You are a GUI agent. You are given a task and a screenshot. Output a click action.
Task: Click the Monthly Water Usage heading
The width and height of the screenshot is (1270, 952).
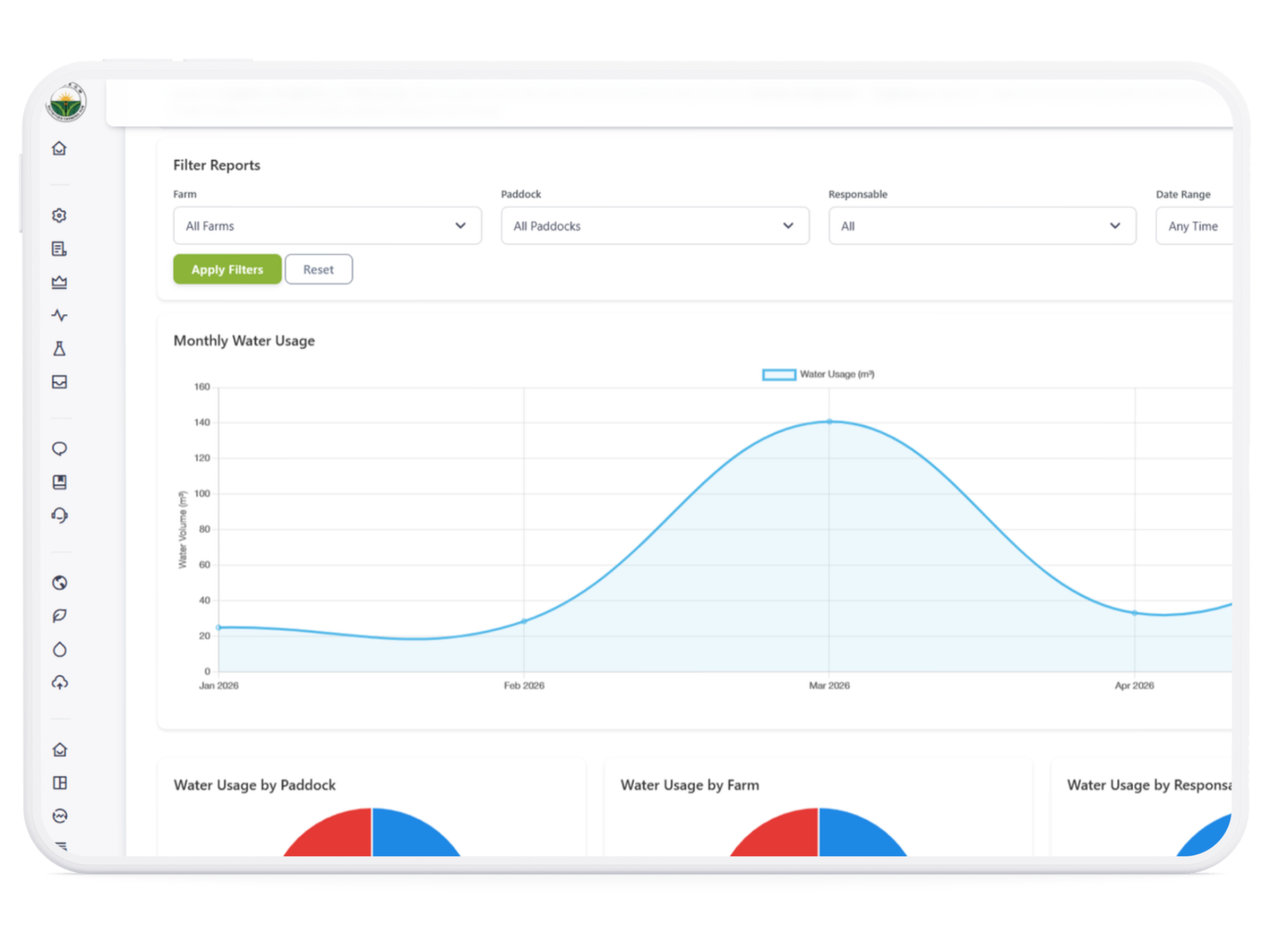244,341
